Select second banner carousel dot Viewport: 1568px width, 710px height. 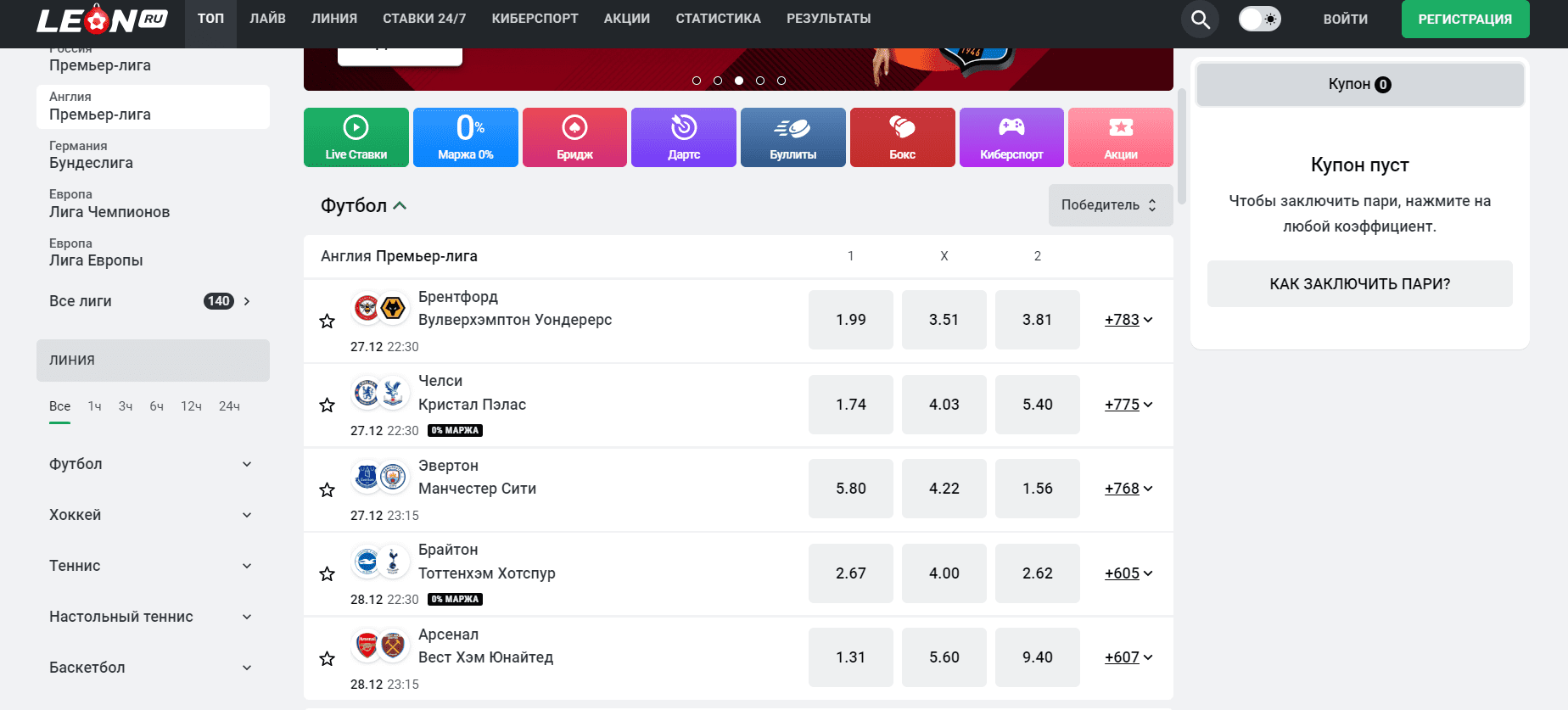coord(718,81)
